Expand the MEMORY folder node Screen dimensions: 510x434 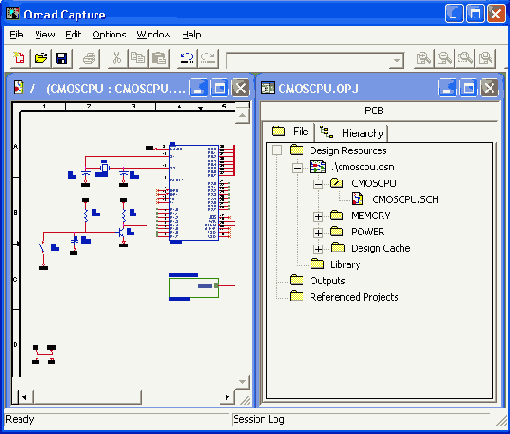point(318,216)
